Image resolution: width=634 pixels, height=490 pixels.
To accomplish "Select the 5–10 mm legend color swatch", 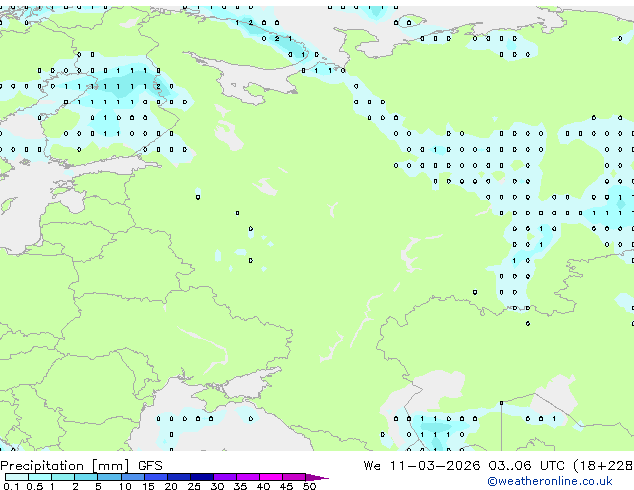I will pyautogui.click(x=109, y=477).
